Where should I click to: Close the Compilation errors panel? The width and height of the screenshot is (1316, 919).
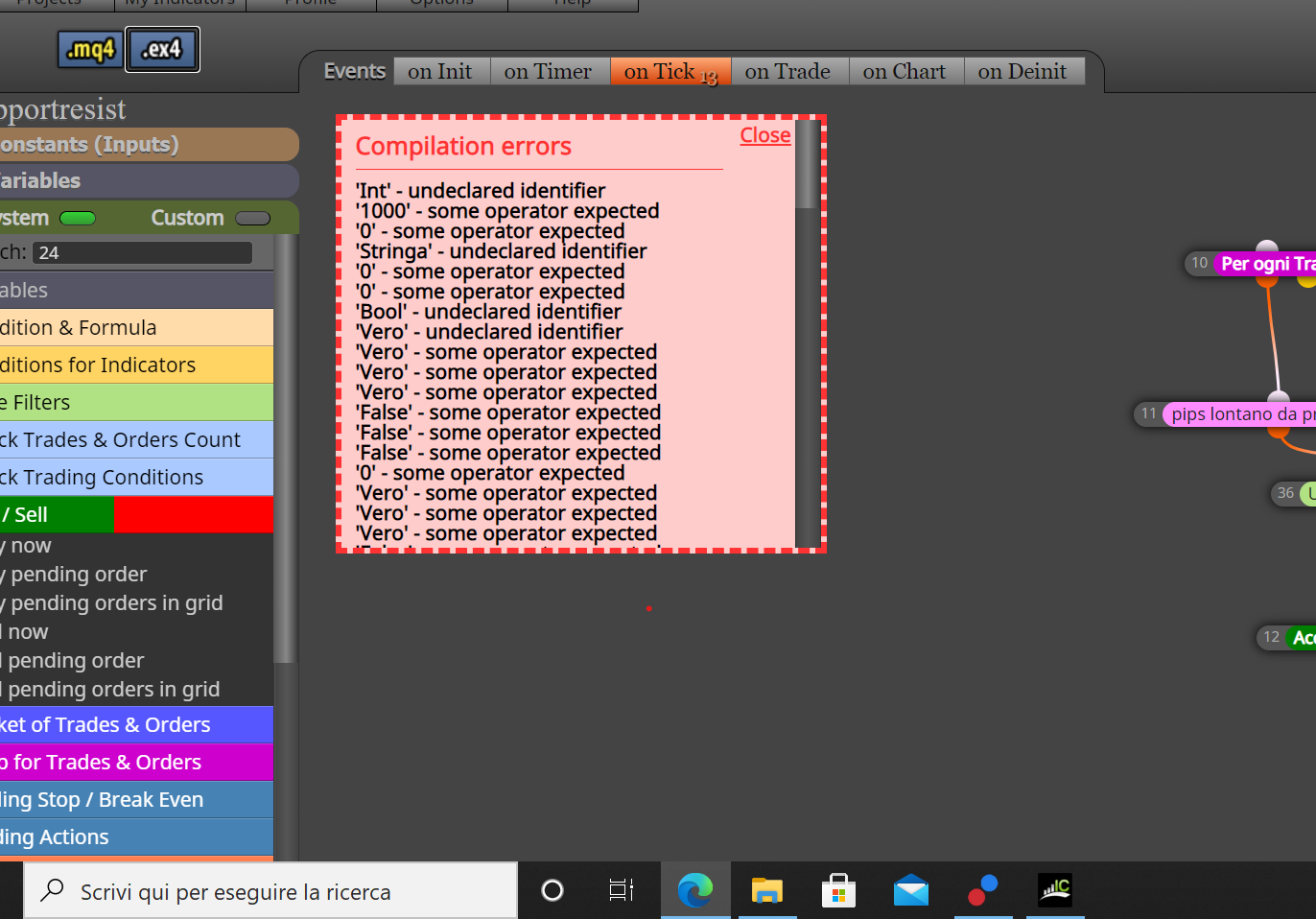[764, 135]
